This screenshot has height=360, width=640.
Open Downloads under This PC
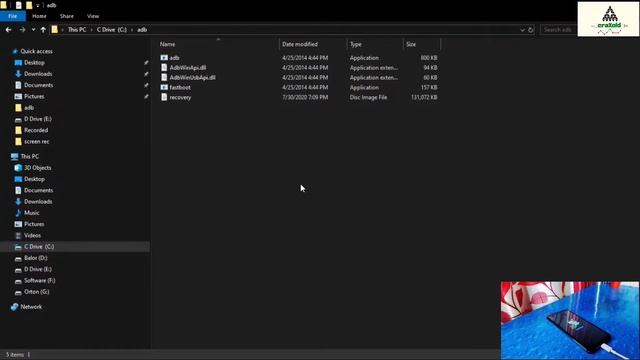(x=38, y=202)
